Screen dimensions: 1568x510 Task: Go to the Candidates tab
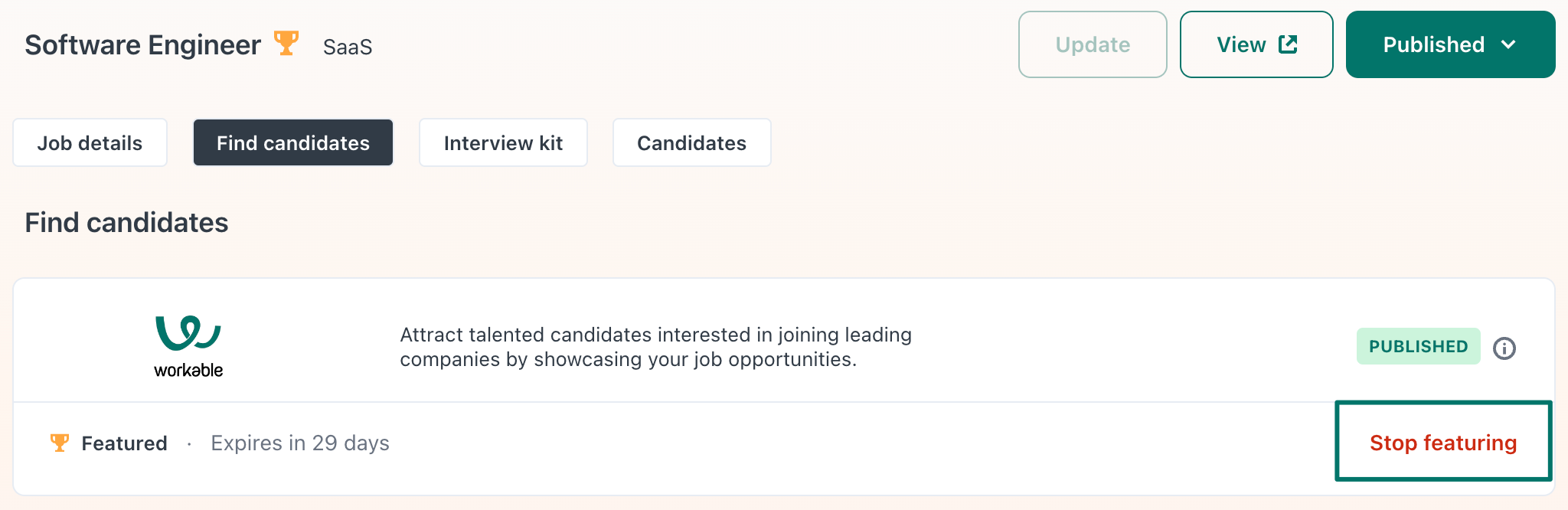[x=691, y=142]
